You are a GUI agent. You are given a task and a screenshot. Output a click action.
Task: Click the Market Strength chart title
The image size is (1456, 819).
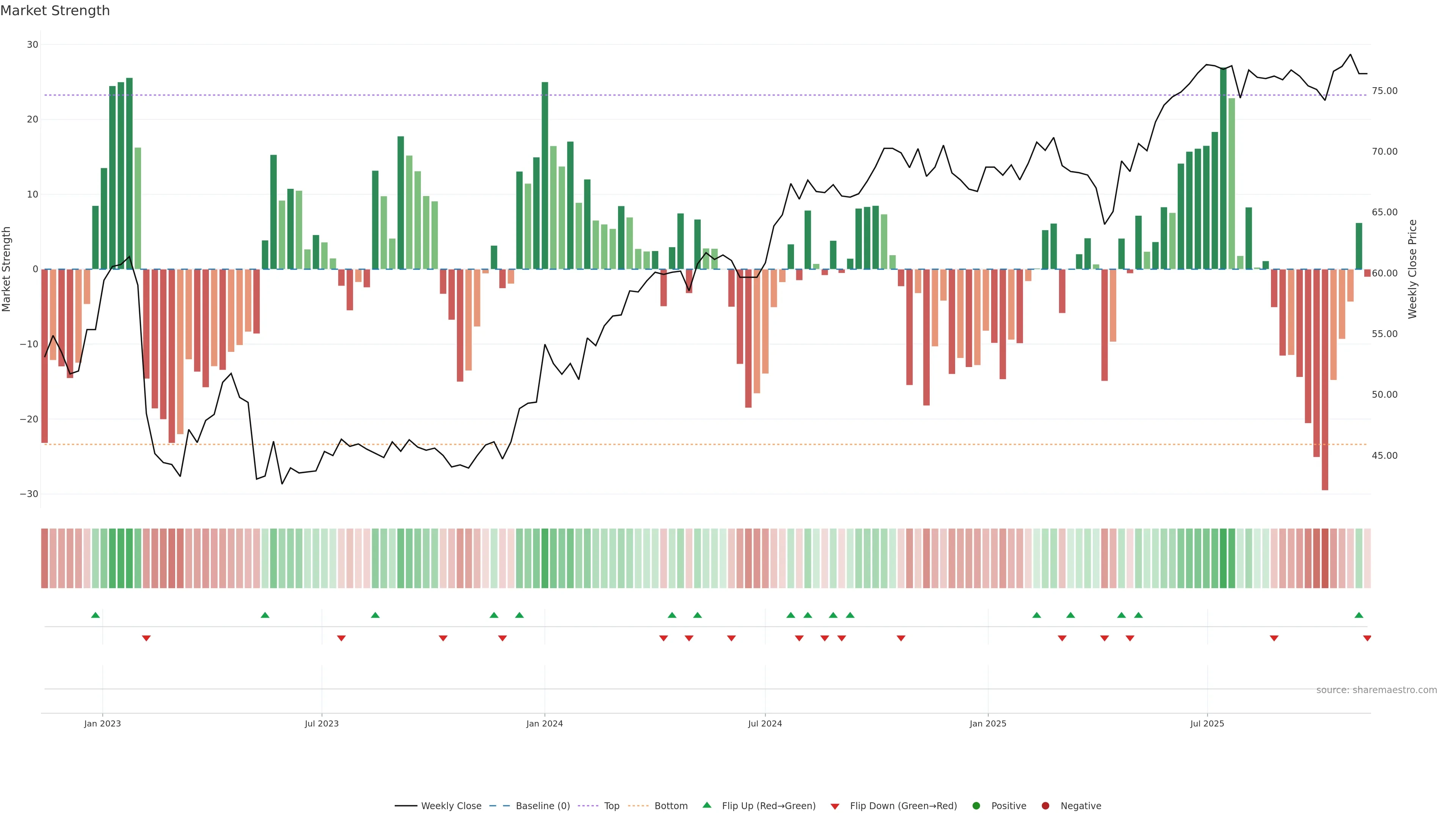tap(55, 11)
